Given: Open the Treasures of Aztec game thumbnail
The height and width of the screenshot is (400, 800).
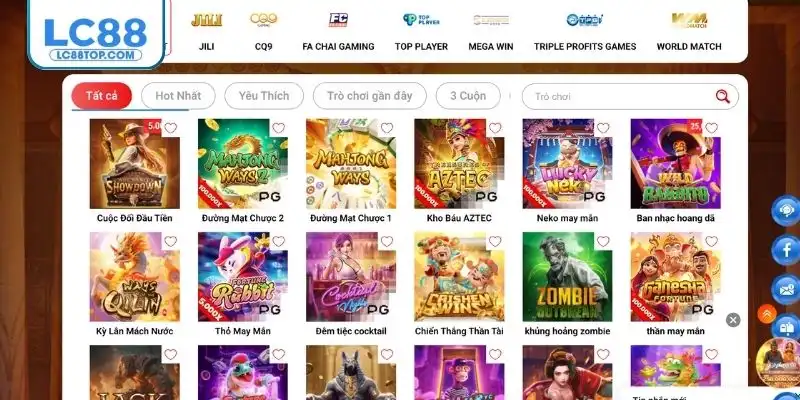Looking at the screenshot, I should point(459,164).
